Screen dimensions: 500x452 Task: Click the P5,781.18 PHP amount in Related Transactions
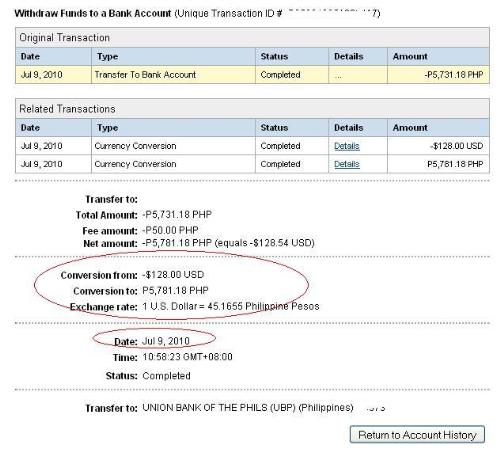455,164
